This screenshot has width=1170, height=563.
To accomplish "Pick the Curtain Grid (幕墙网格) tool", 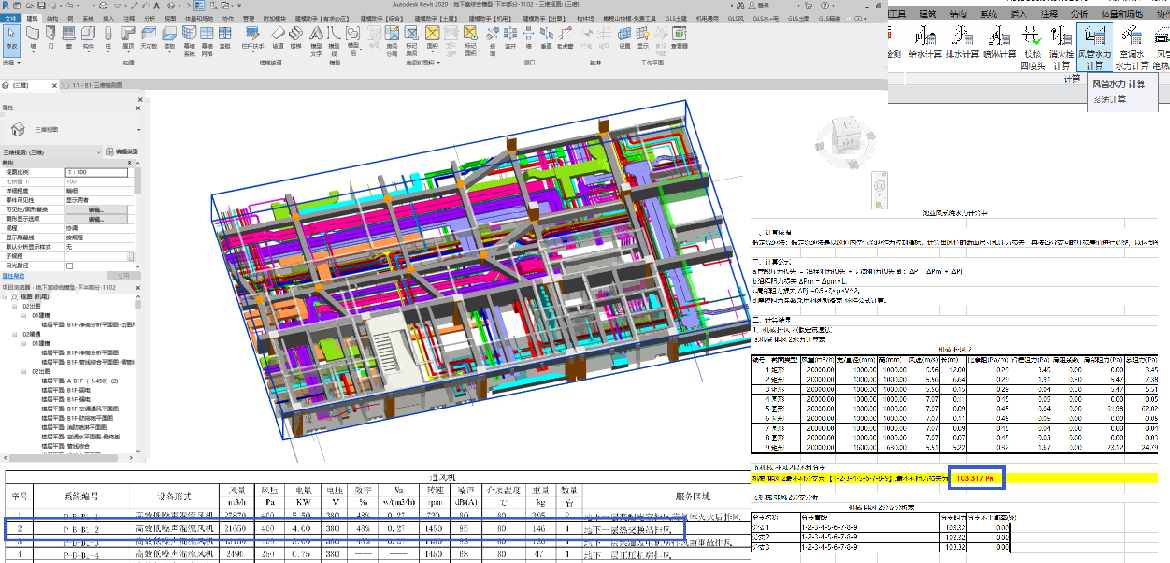I will click(207, 40).
